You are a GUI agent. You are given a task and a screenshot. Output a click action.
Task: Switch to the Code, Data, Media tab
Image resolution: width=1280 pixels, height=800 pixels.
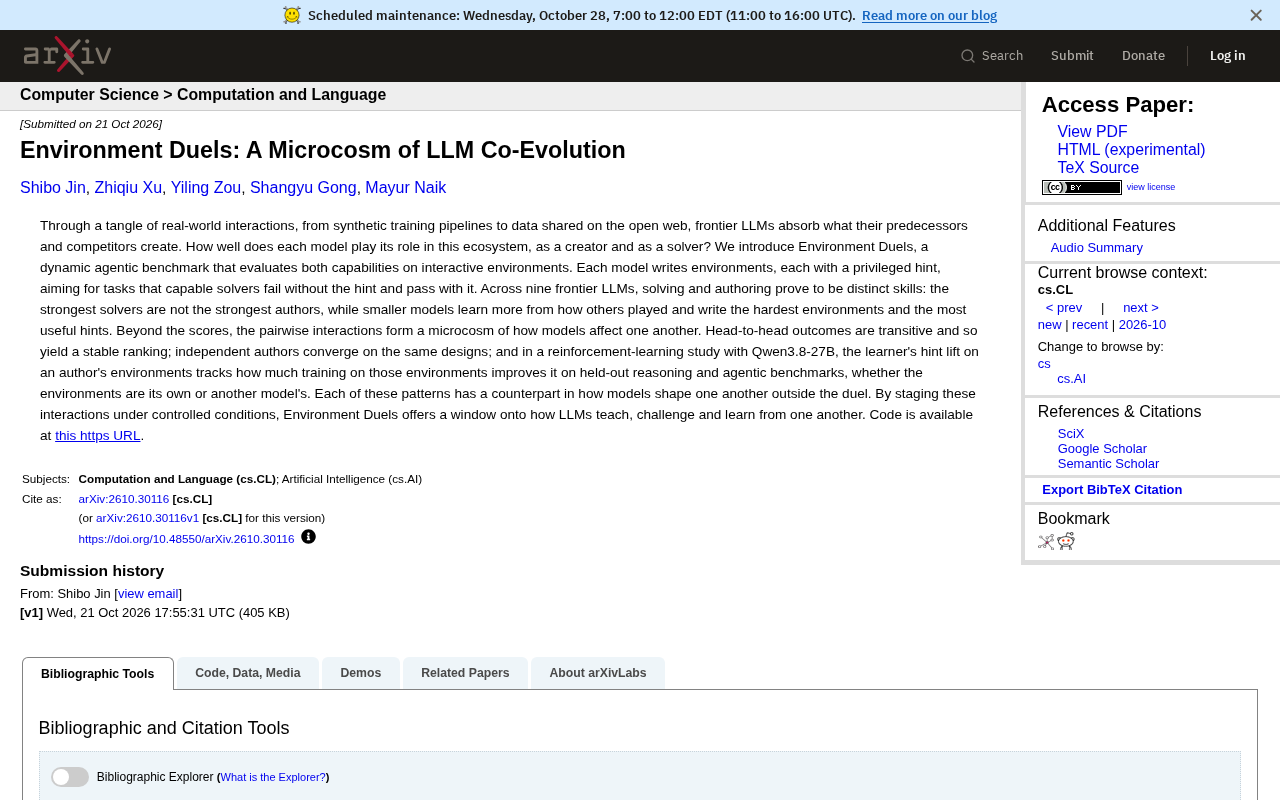pyautogui.click(x=248, y=673)
